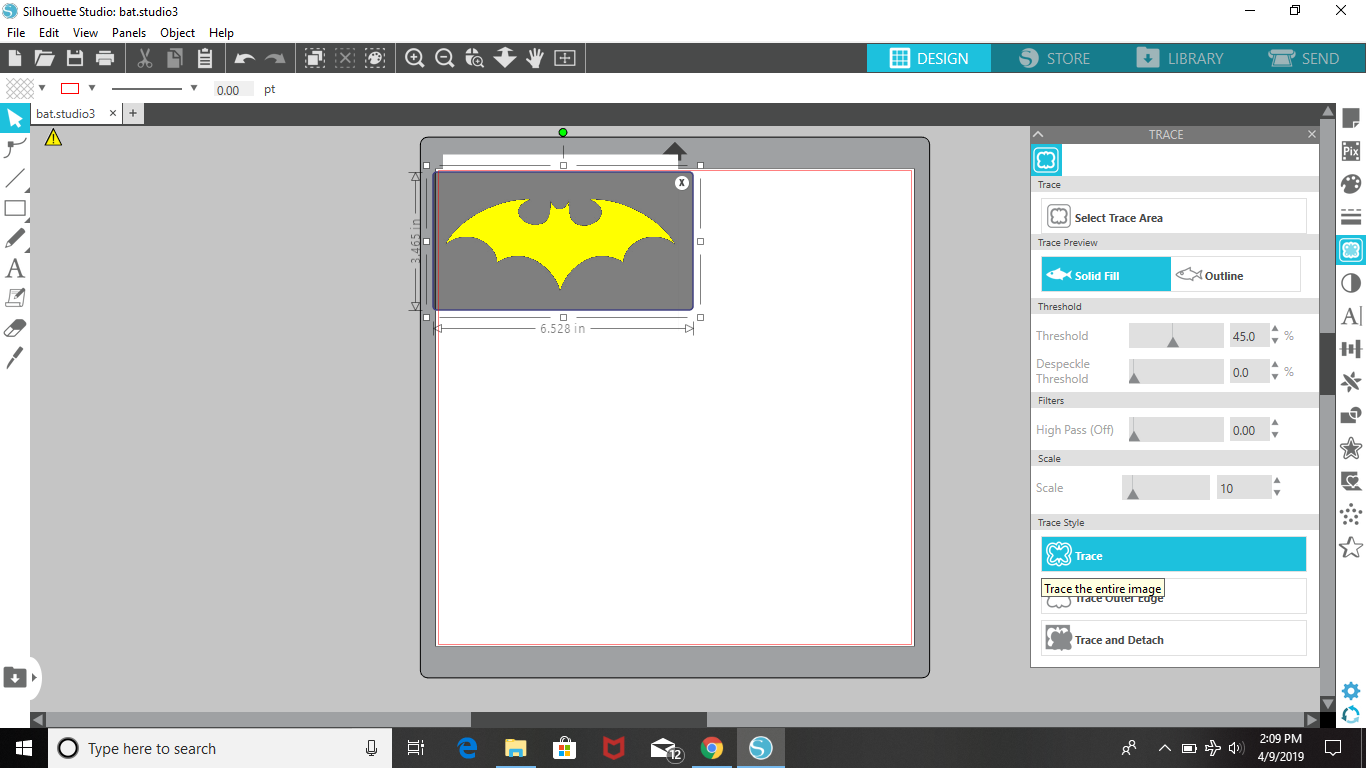
Task: Activate the Pan hand tool
Action: pos(535,58)
